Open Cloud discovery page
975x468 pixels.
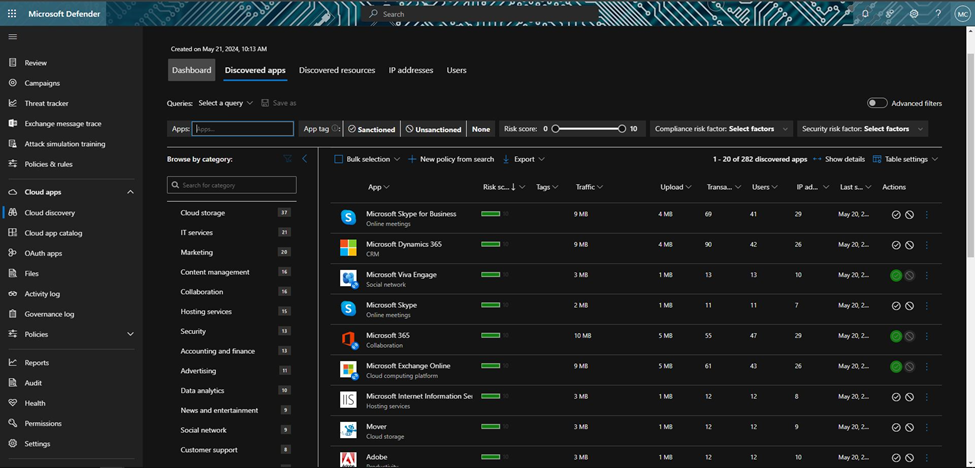pyautogui.click(x=49, y=213)
